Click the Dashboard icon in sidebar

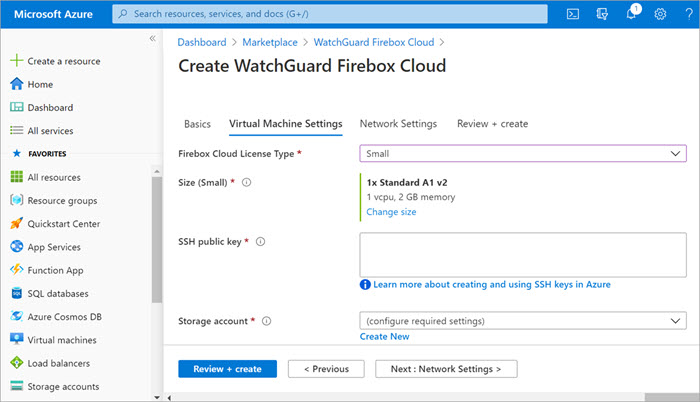point(17,107)
